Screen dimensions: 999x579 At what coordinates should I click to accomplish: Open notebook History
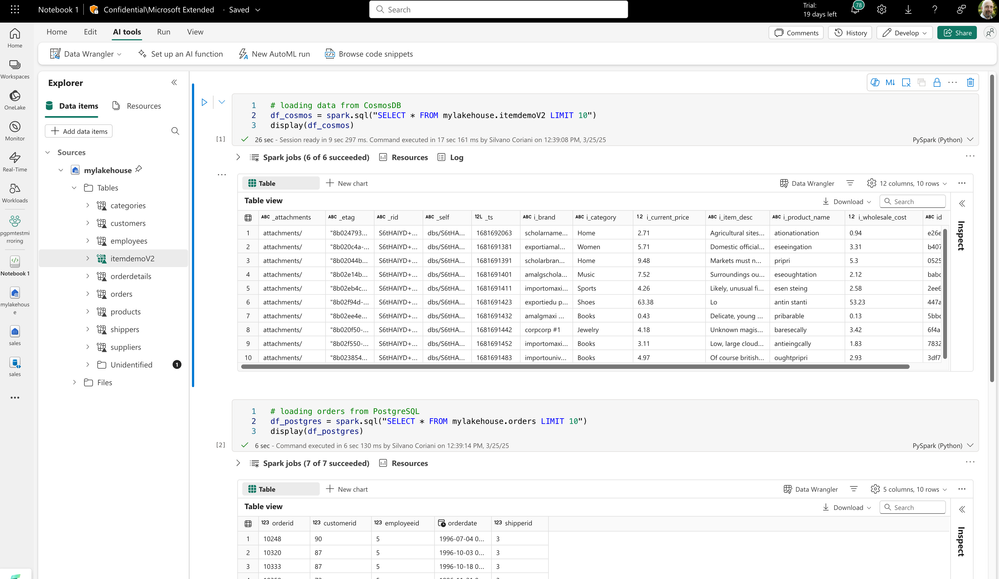point(851,32)
